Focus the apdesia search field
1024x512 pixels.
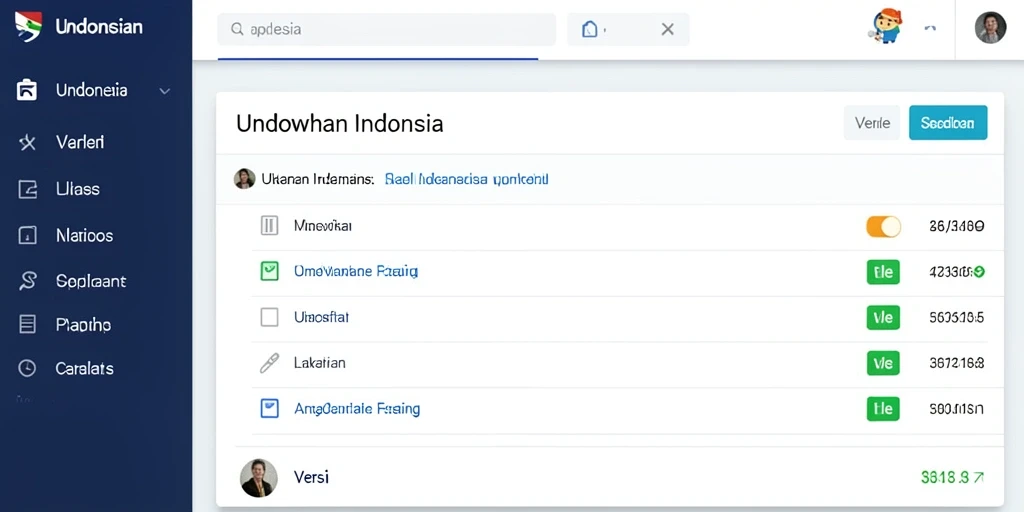(387, 29)
